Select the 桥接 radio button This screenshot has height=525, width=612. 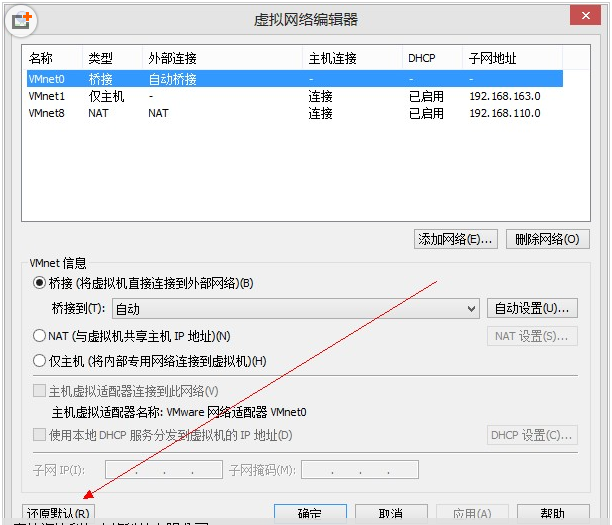[40, 283]
